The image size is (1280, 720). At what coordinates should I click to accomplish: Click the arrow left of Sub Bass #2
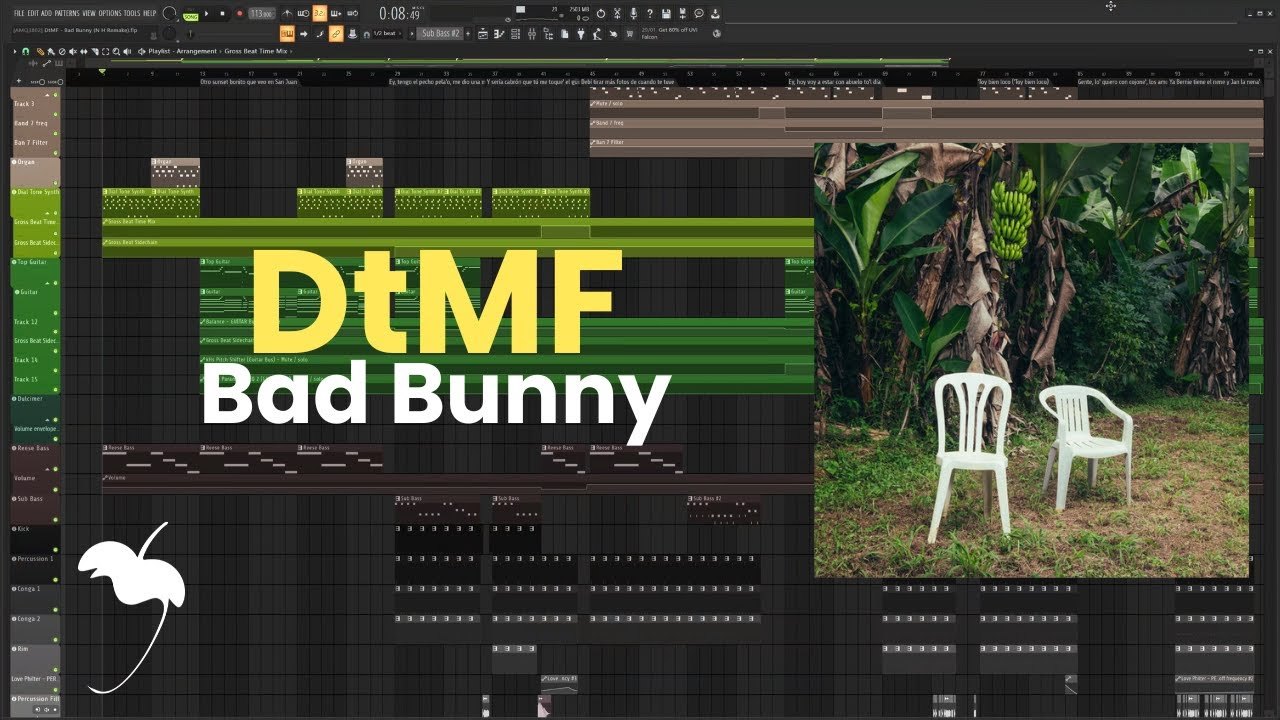(411, 34)
